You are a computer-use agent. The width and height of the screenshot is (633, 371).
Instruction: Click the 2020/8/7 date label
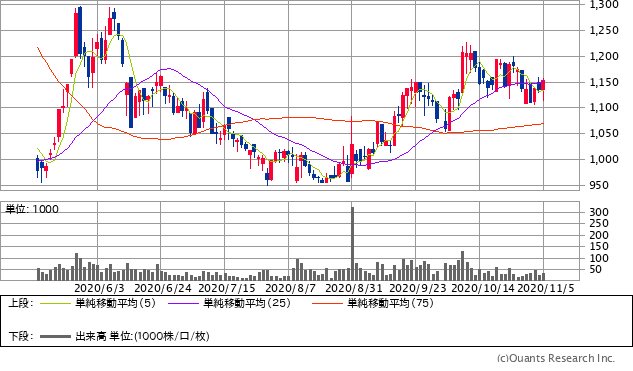[290, 288]
